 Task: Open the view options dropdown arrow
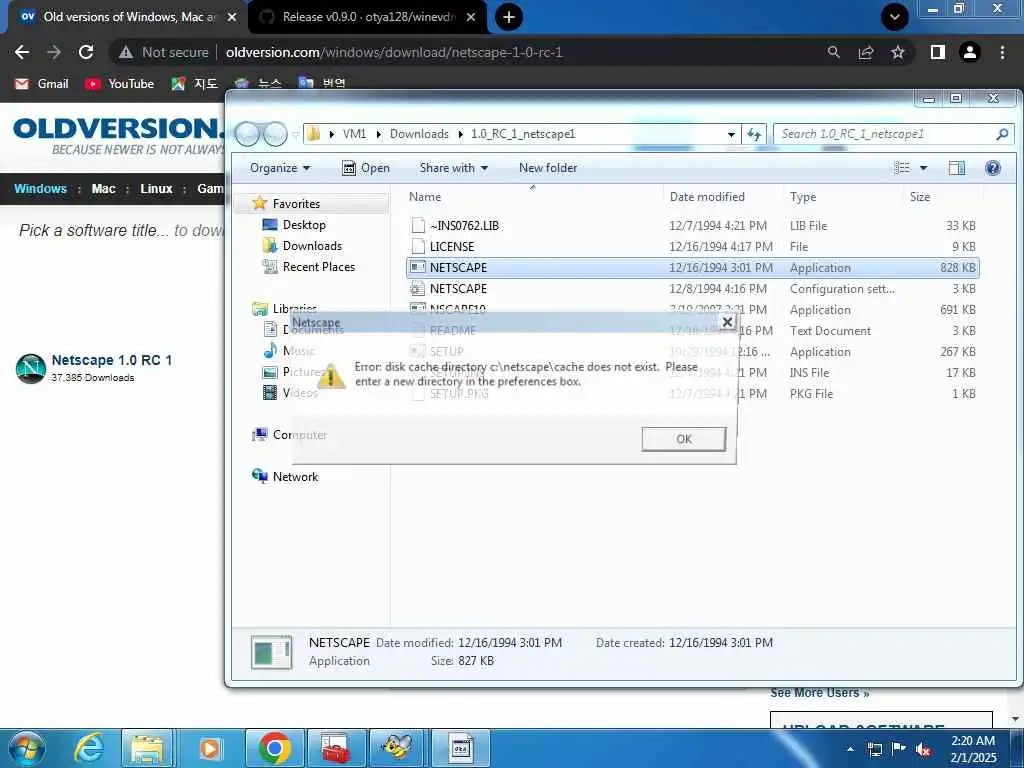click(923, 168)
